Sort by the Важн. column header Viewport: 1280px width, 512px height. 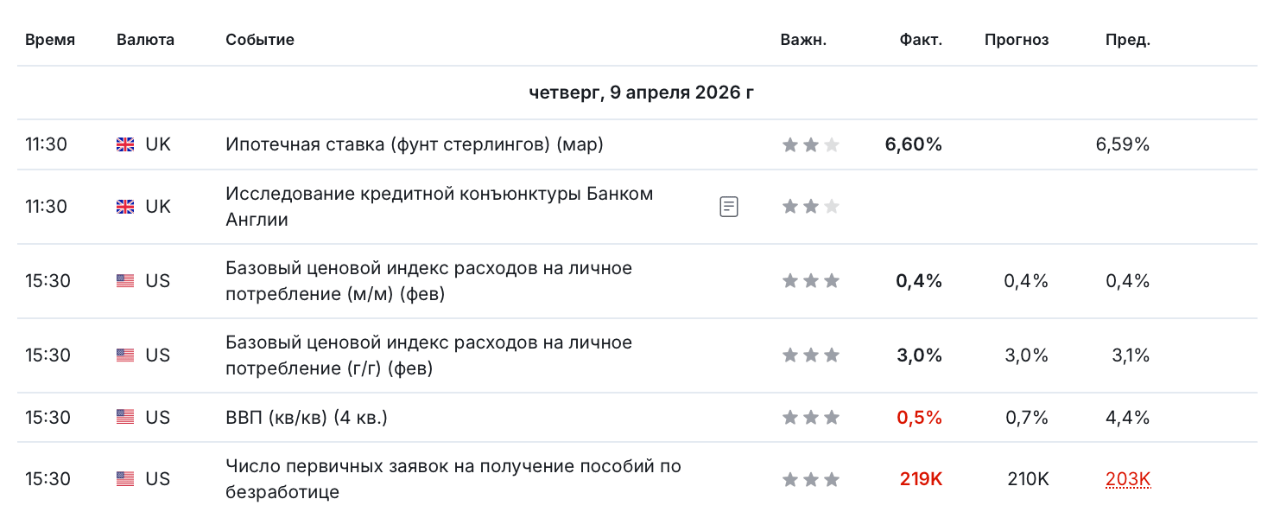point(803,40)
